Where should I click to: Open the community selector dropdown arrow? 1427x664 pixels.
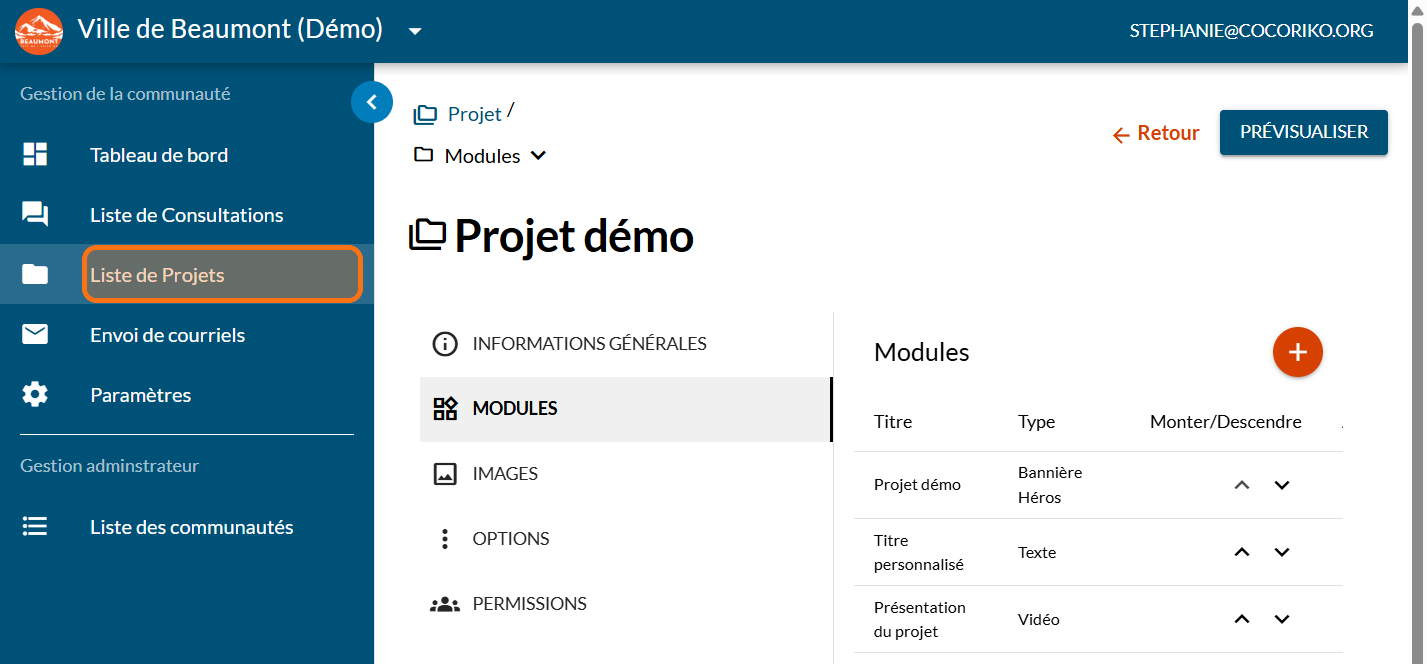coord(415,31)
